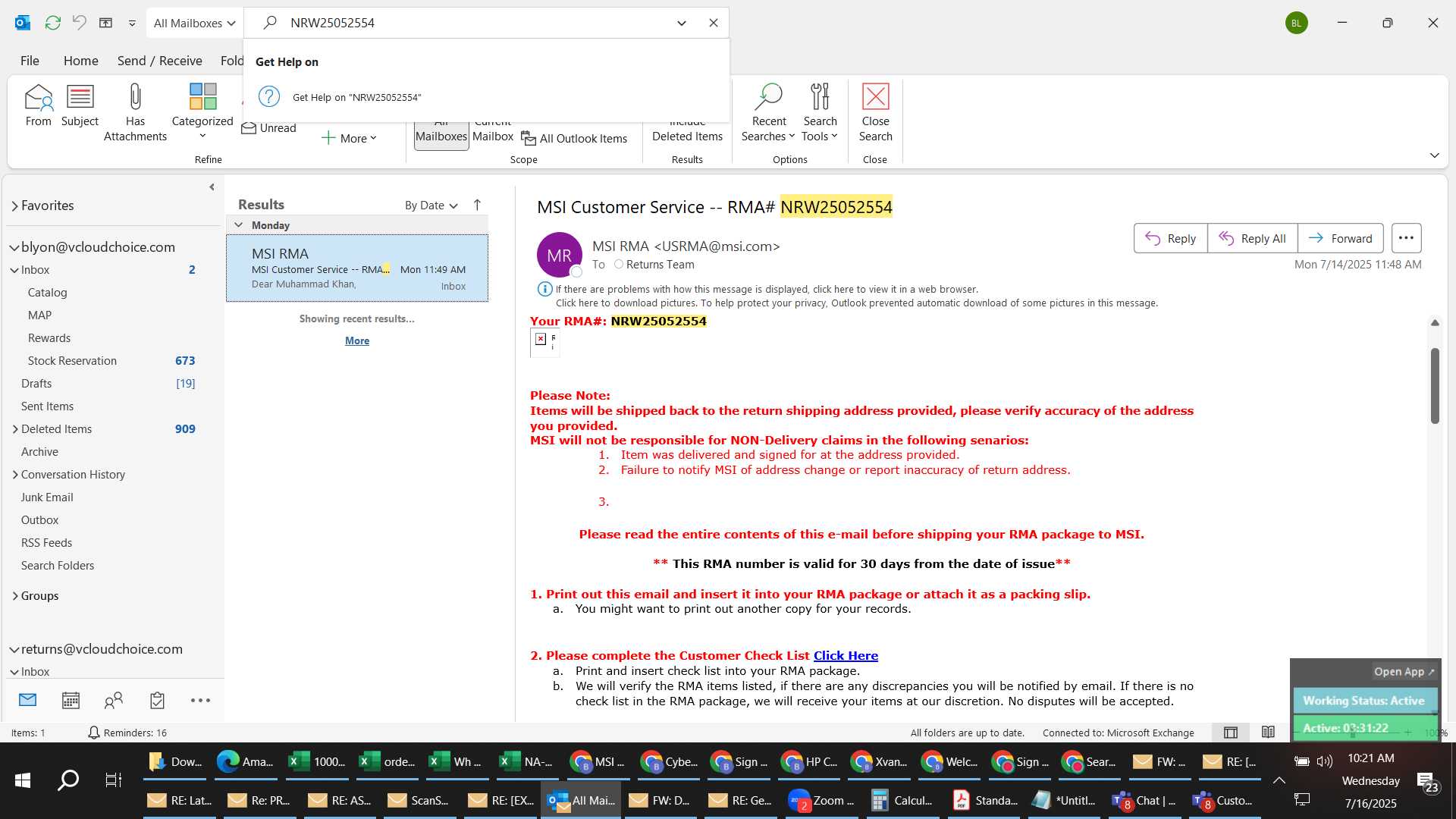The height and width of the screenshot is (819, 1456).
Task: Select the MSI RMA email result
Action: (357, 268)
